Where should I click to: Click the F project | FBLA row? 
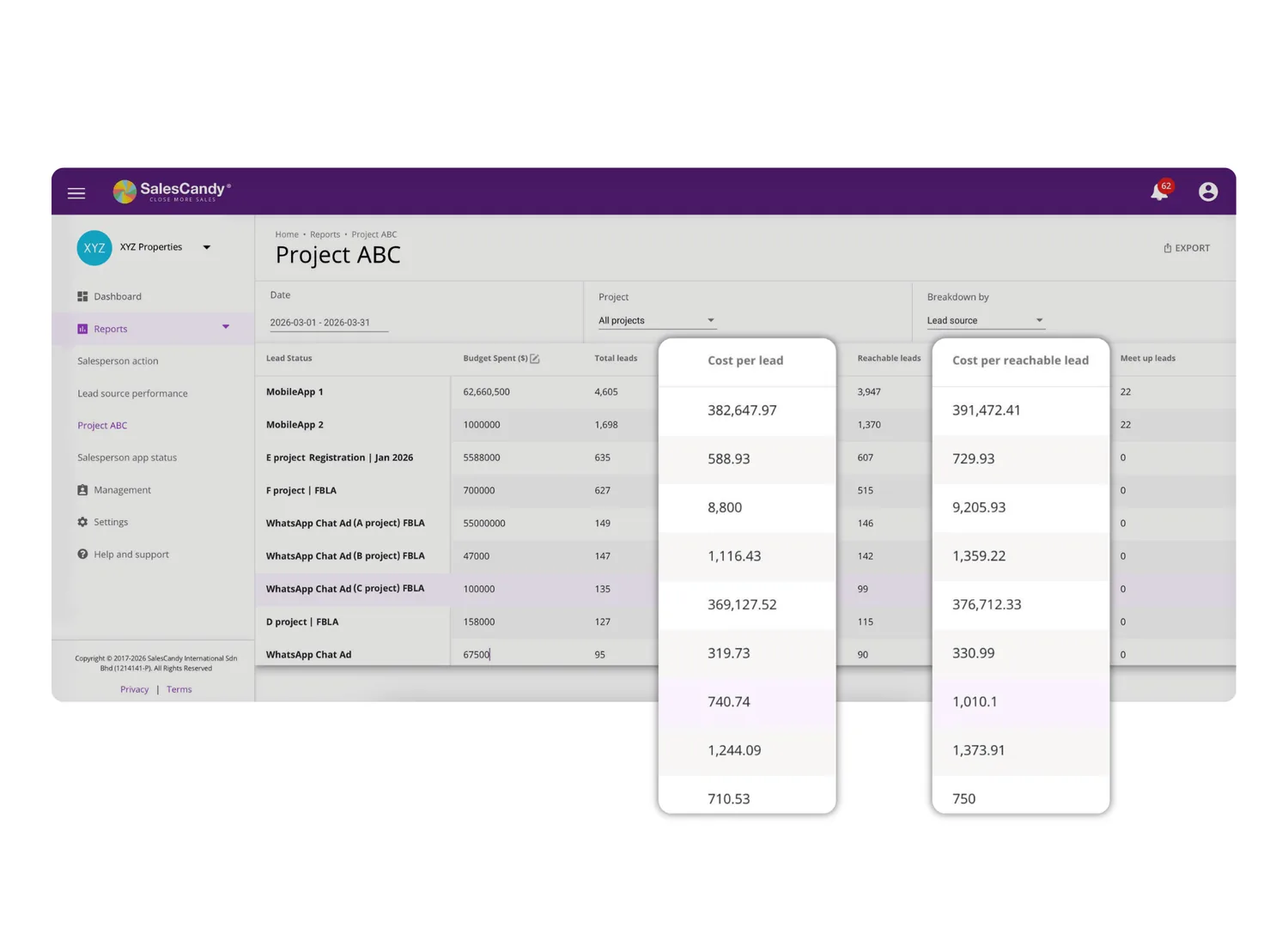[x=301, y=491]
